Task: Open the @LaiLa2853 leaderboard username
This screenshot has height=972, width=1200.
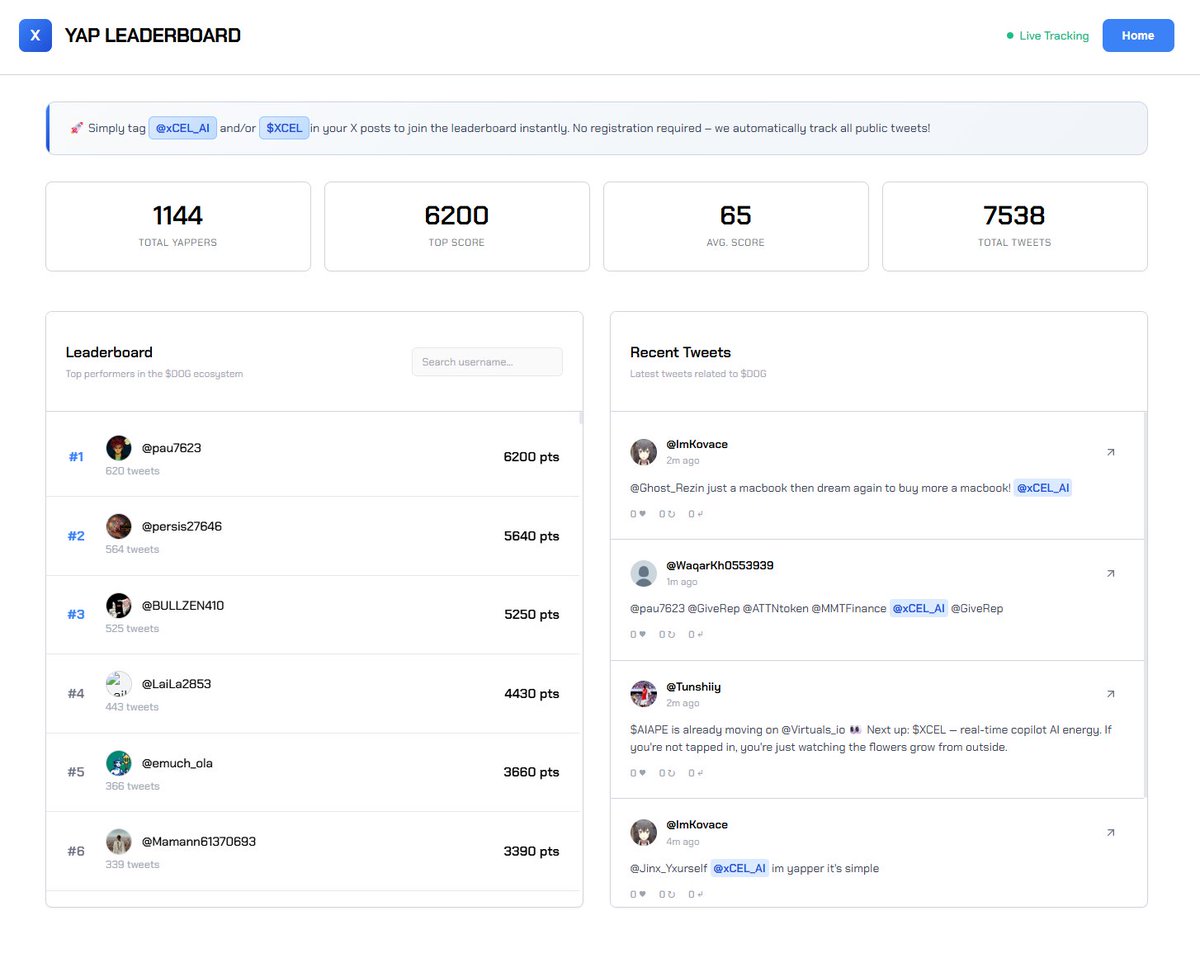Action: [x=176, y=684]
